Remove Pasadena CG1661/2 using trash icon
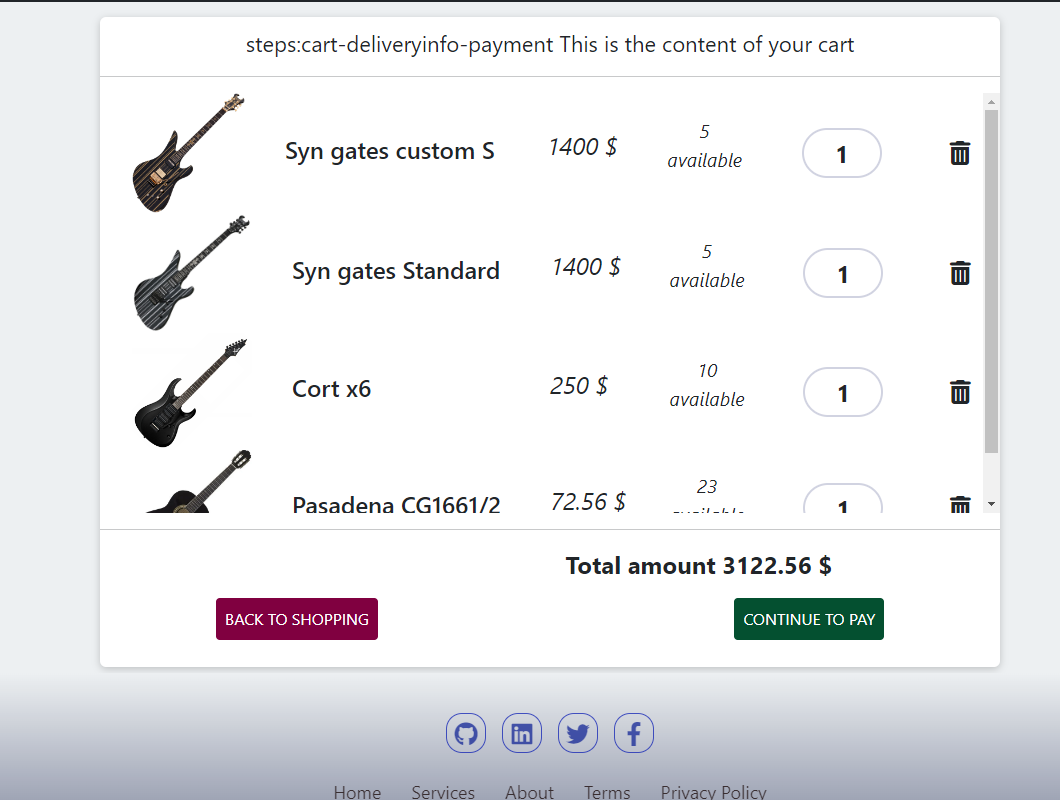 click(x=960, y=505)
